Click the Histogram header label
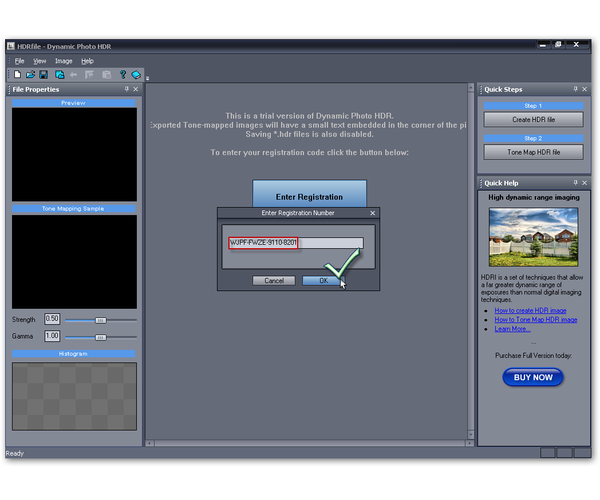This screenshot has width=600, height=500. [x=73, y=354]
